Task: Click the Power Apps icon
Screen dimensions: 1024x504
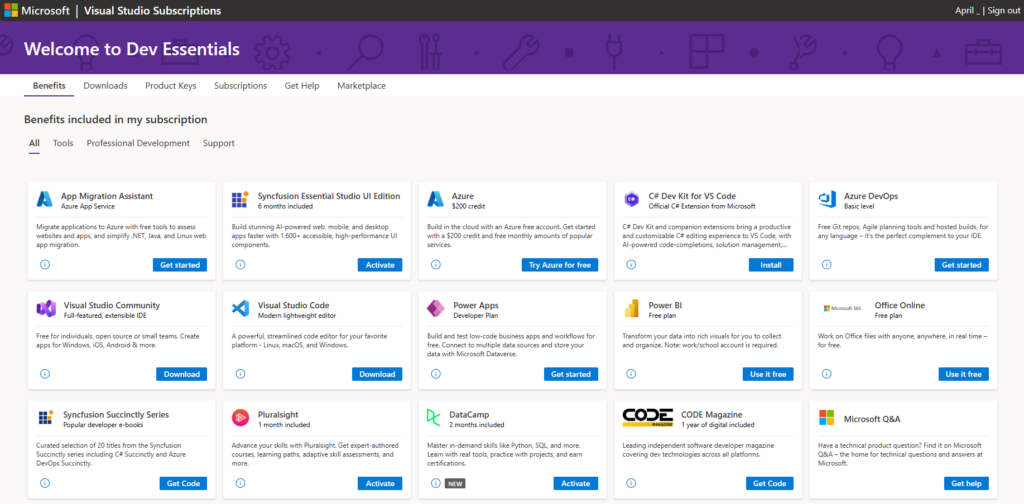Action: point(436,309)
